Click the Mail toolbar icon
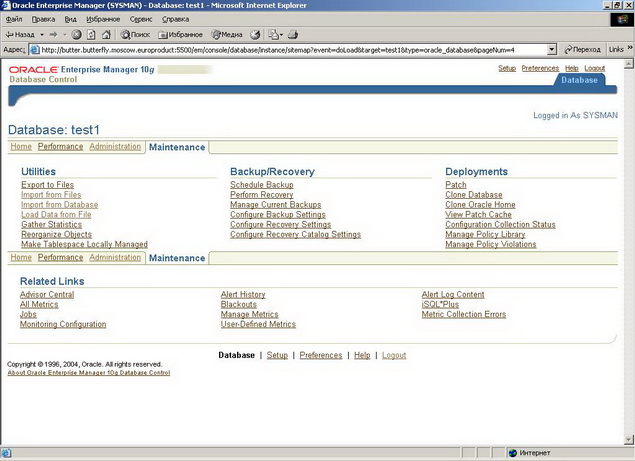635x461 pixels. pyautogui.click(x=274, y=35)
